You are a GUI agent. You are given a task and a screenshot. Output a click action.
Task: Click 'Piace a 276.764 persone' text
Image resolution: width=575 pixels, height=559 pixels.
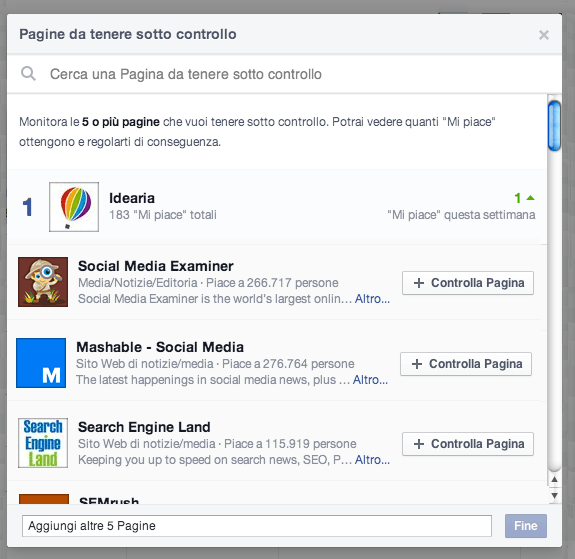[288, 364]
